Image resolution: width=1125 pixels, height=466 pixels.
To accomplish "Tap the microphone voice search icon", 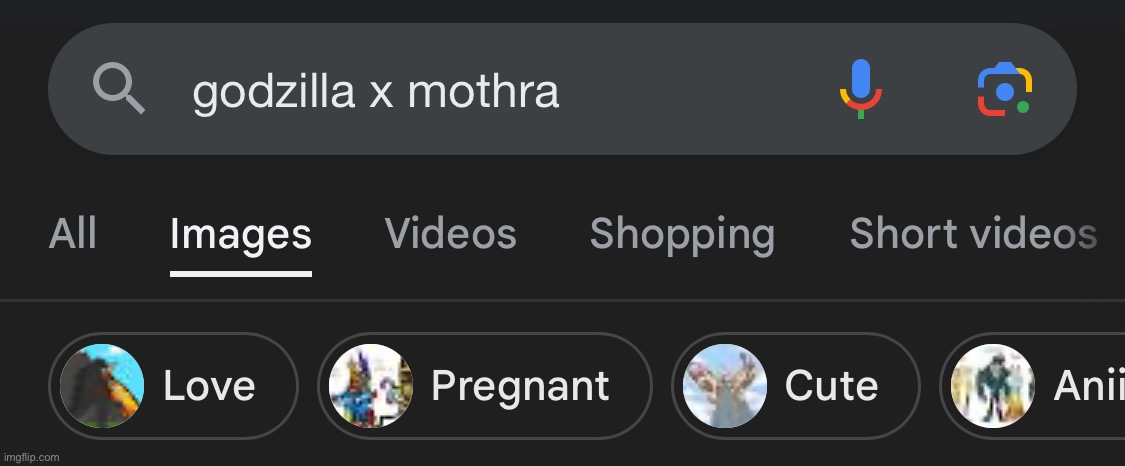I will [x=860, y=89].
